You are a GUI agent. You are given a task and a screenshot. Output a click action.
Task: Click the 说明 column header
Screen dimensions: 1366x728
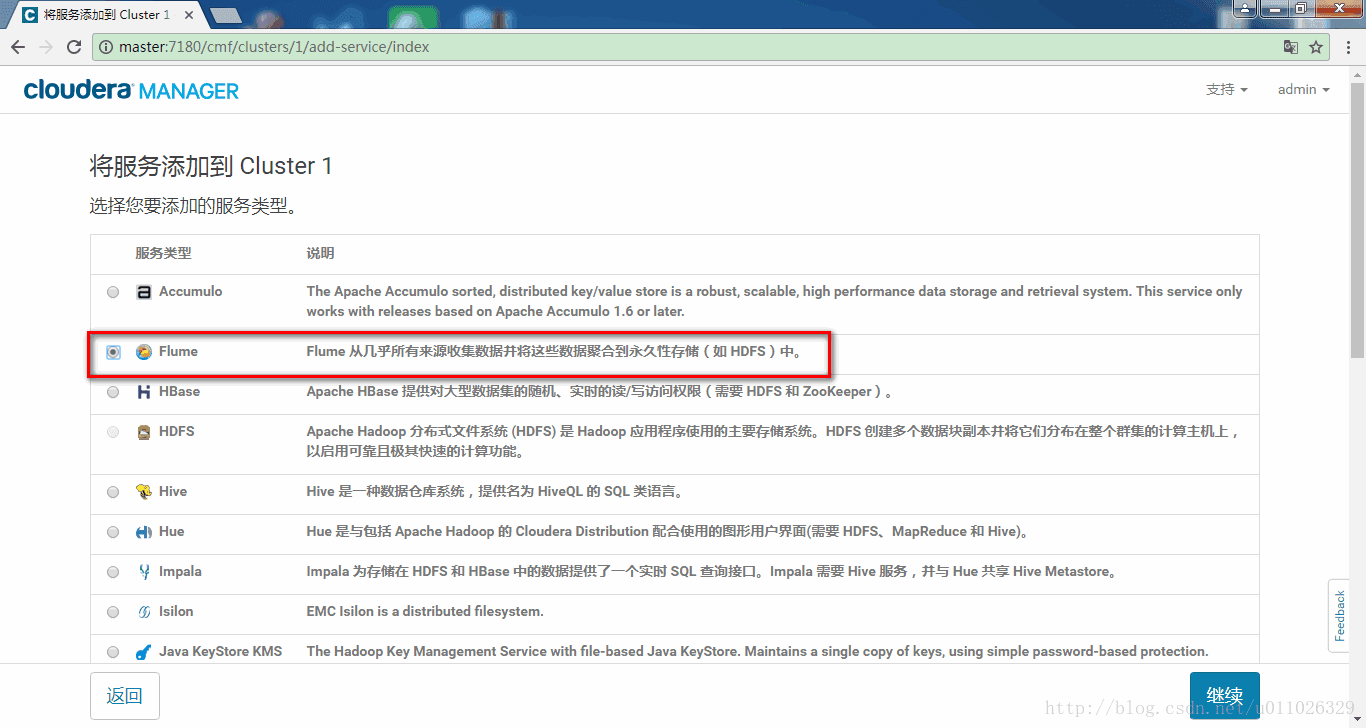tap(320, 254)
